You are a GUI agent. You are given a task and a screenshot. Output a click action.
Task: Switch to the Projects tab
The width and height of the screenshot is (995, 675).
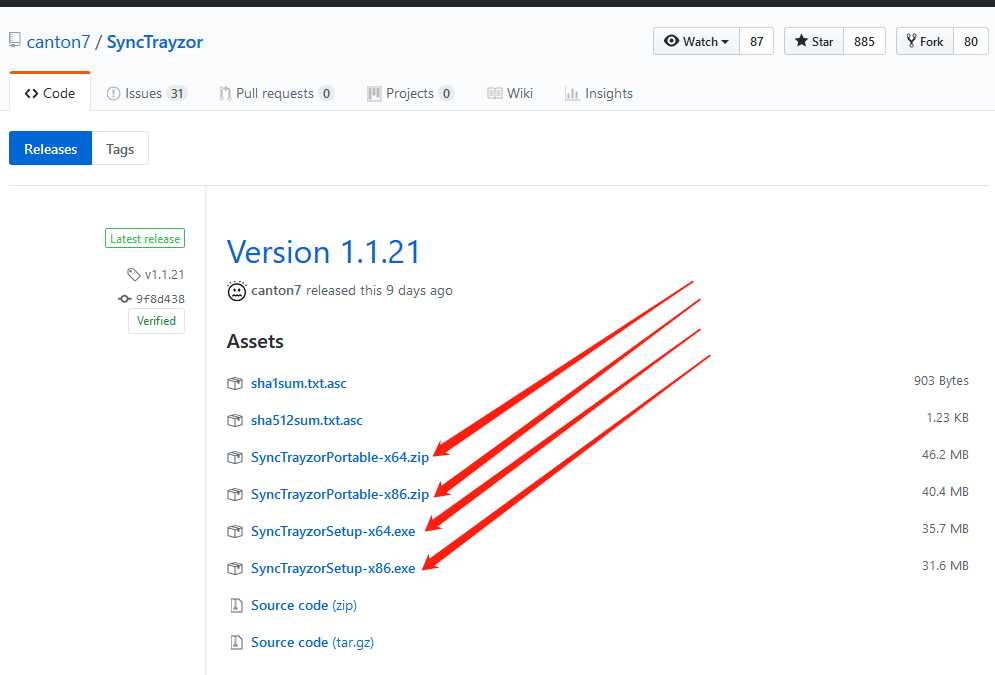click(410, 93)
